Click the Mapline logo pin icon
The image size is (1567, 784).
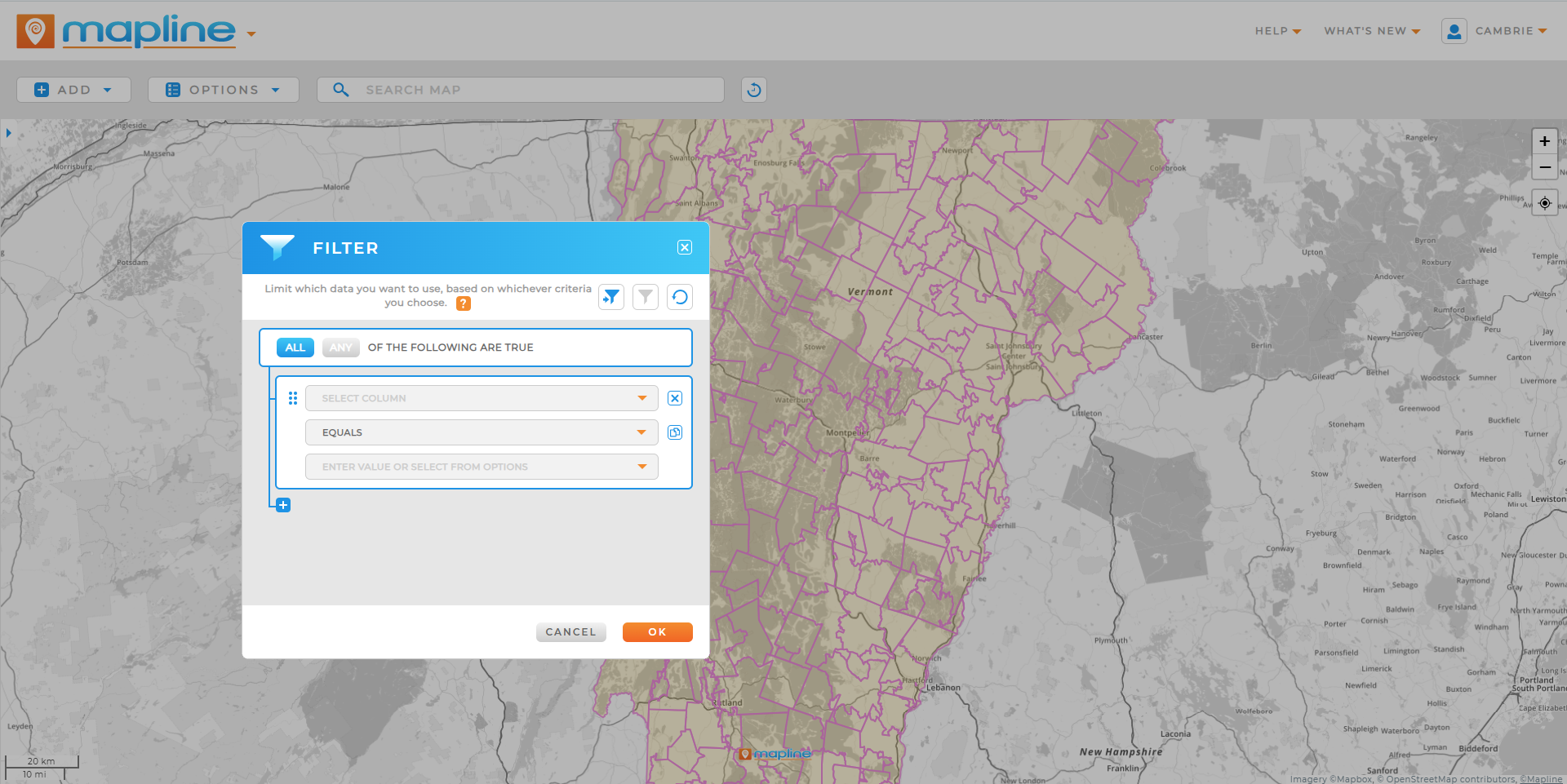(35, 31)
